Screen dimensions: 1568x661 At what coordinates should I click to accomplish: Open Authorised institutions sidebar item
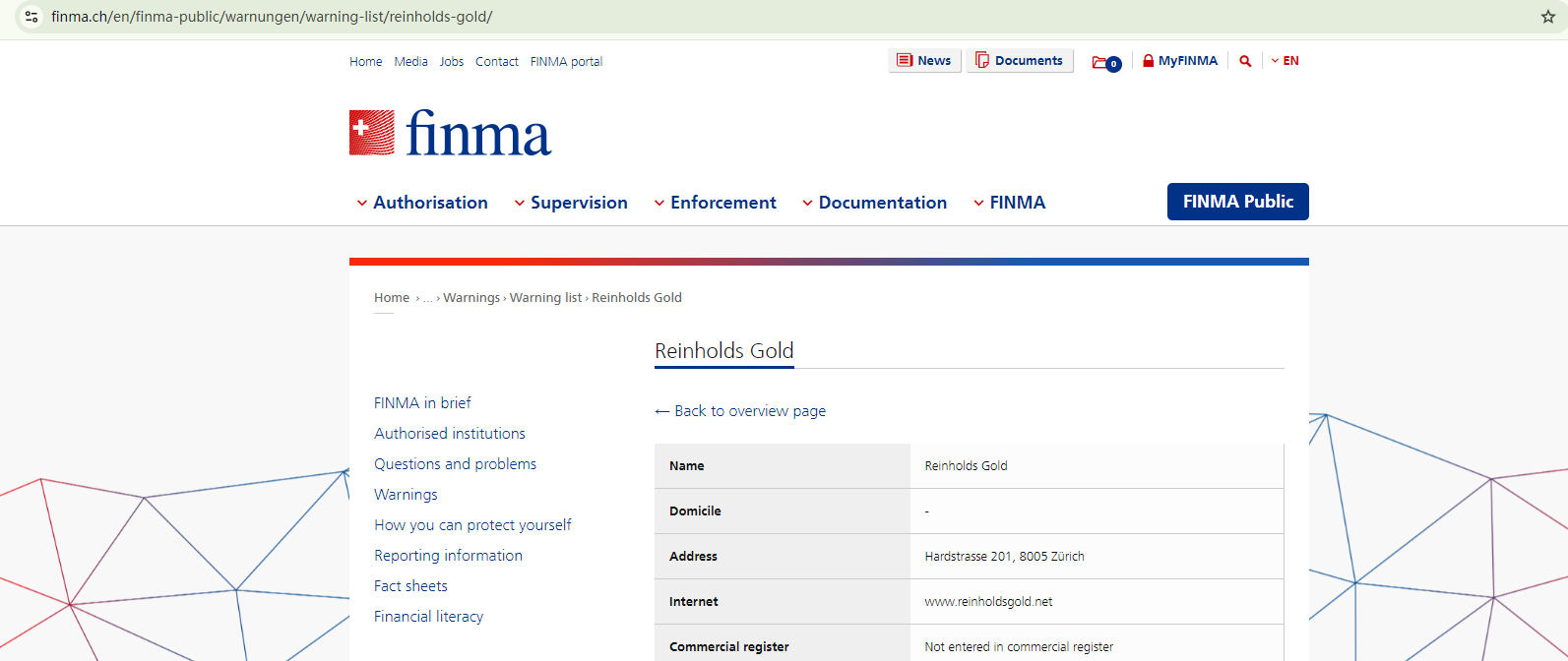tap(450, 434)
